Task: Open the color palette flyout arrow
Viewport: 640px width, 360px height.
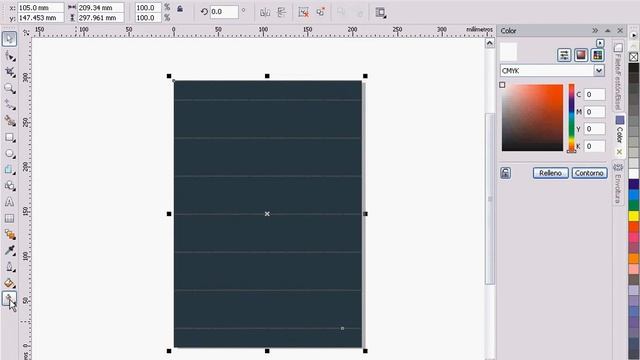Action: click(634, 36)
